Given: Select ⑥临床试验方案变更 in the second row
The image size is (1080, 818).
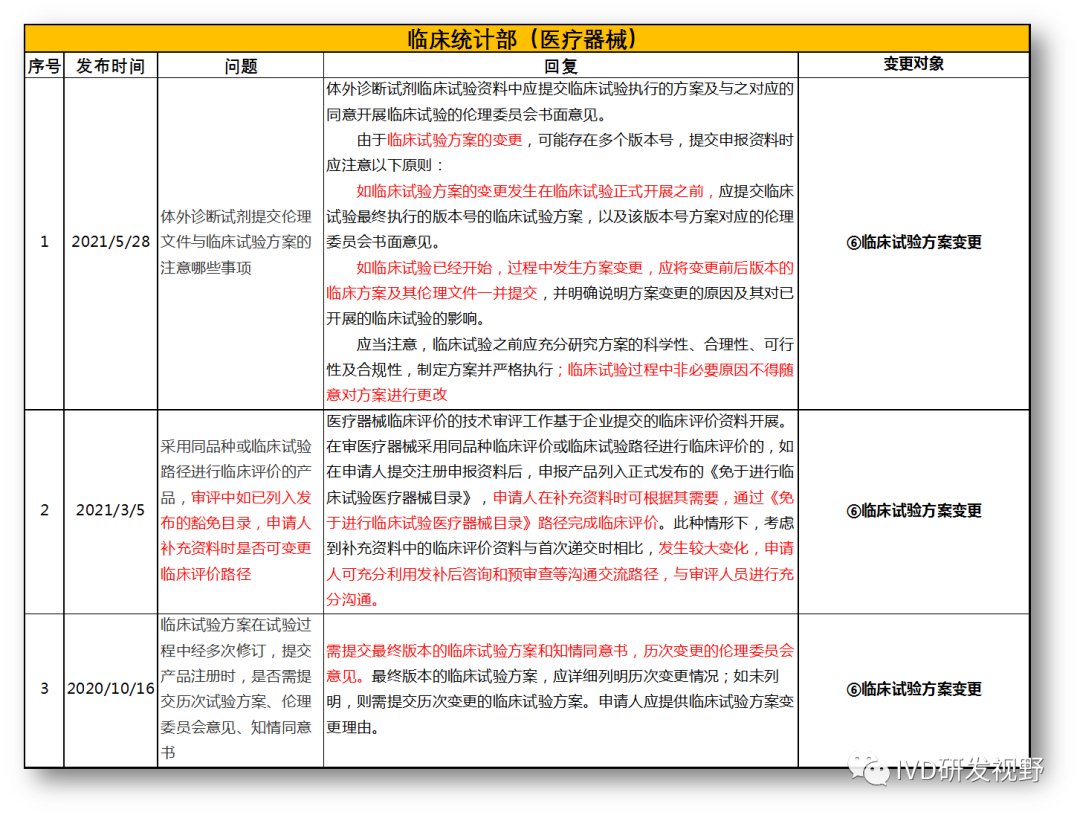Looking at the screenshot, I should point(913,510).
